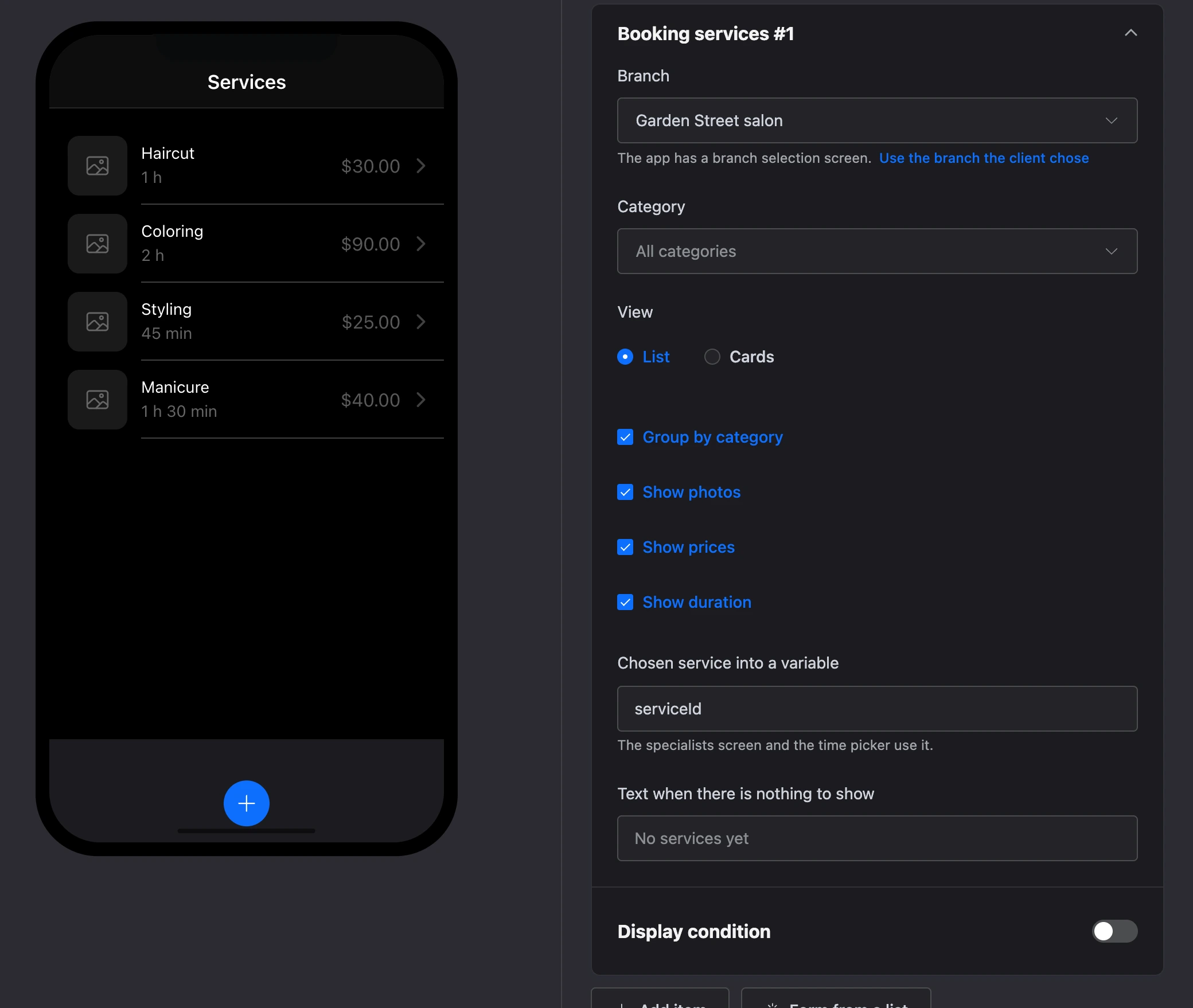The height and width of the screenshot is (1008, 1193).
Task: Click the $90.00 price
Action: pyautogui.click(x=371, y=244)
